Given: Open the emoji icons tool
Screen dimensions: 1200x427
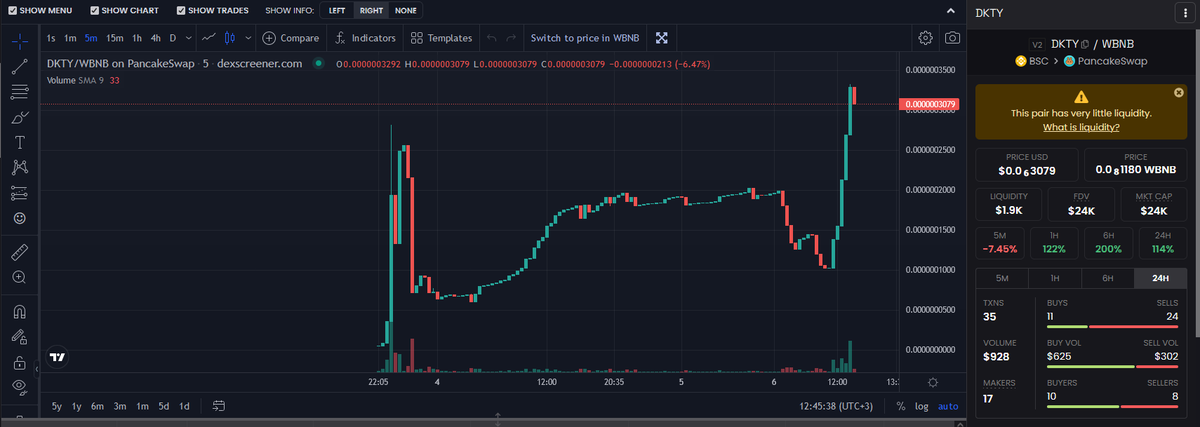Looking at the screenshot, I should point(19,217).
